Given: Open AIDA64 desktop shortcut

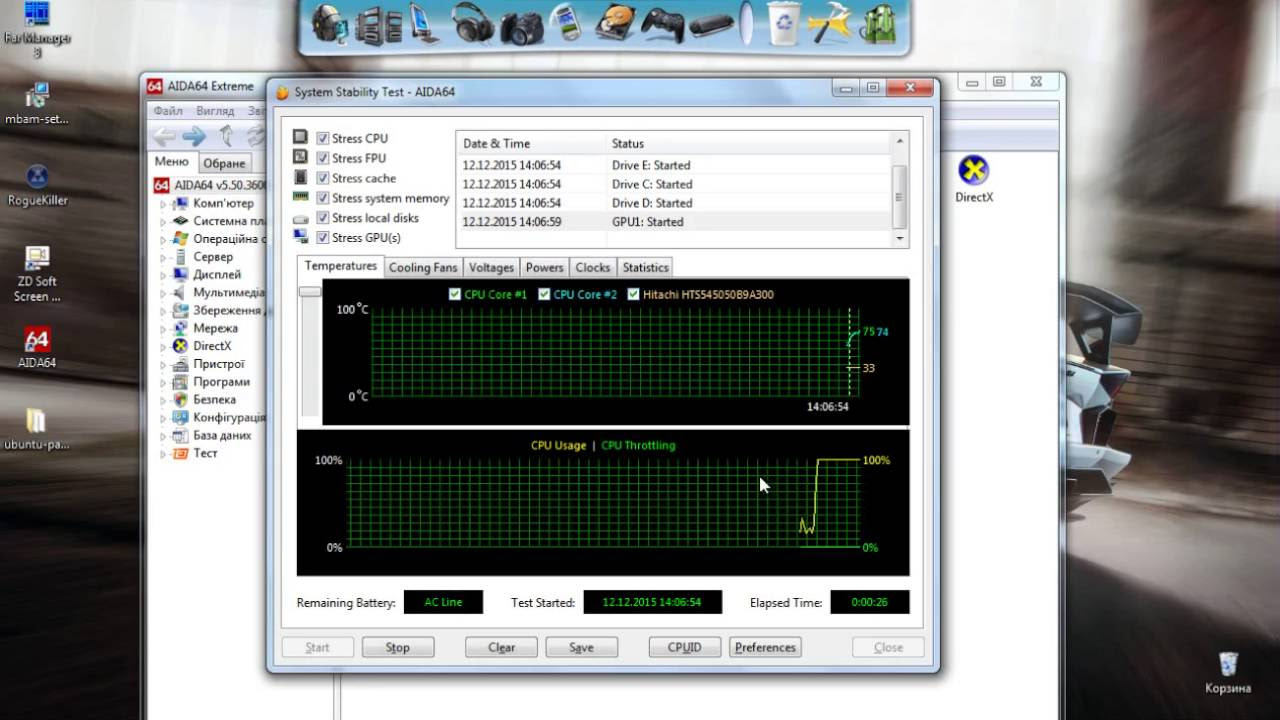Looking at the screenshot, I should tap(36, 348).
